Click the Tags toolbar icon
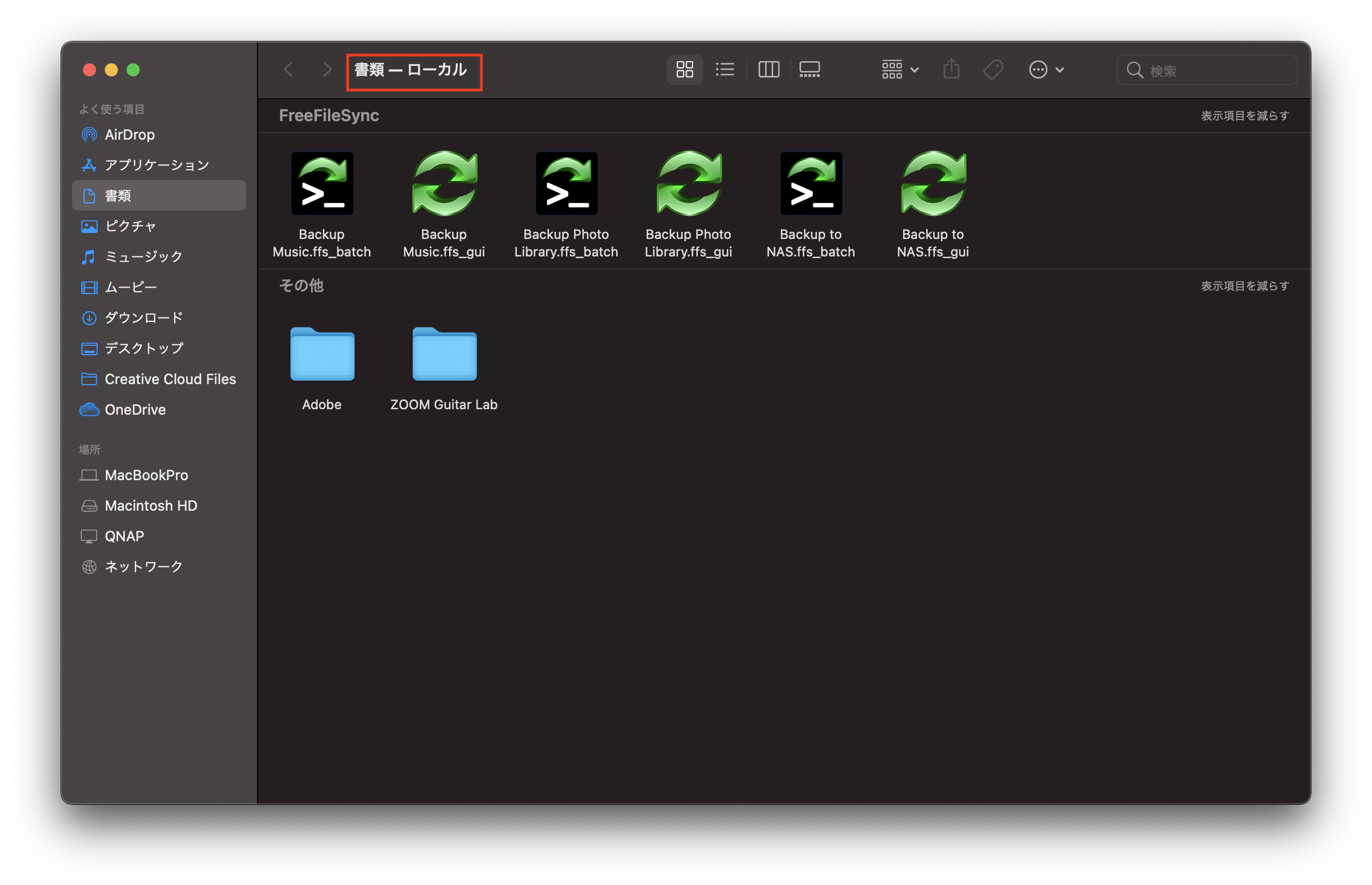Image resolution: width=1372 pixels, height=885 pixels. (x=993, y=69)
